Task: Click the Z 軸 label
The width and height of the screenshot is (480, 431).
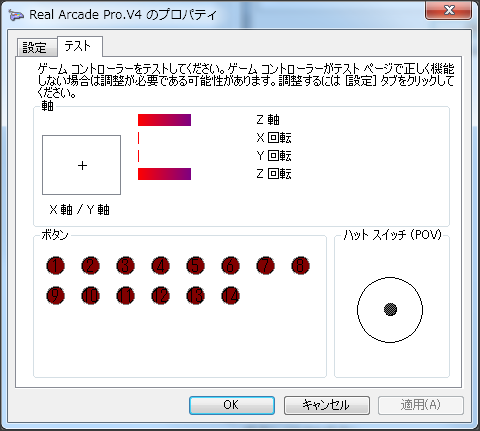Action: coord(268,120)
